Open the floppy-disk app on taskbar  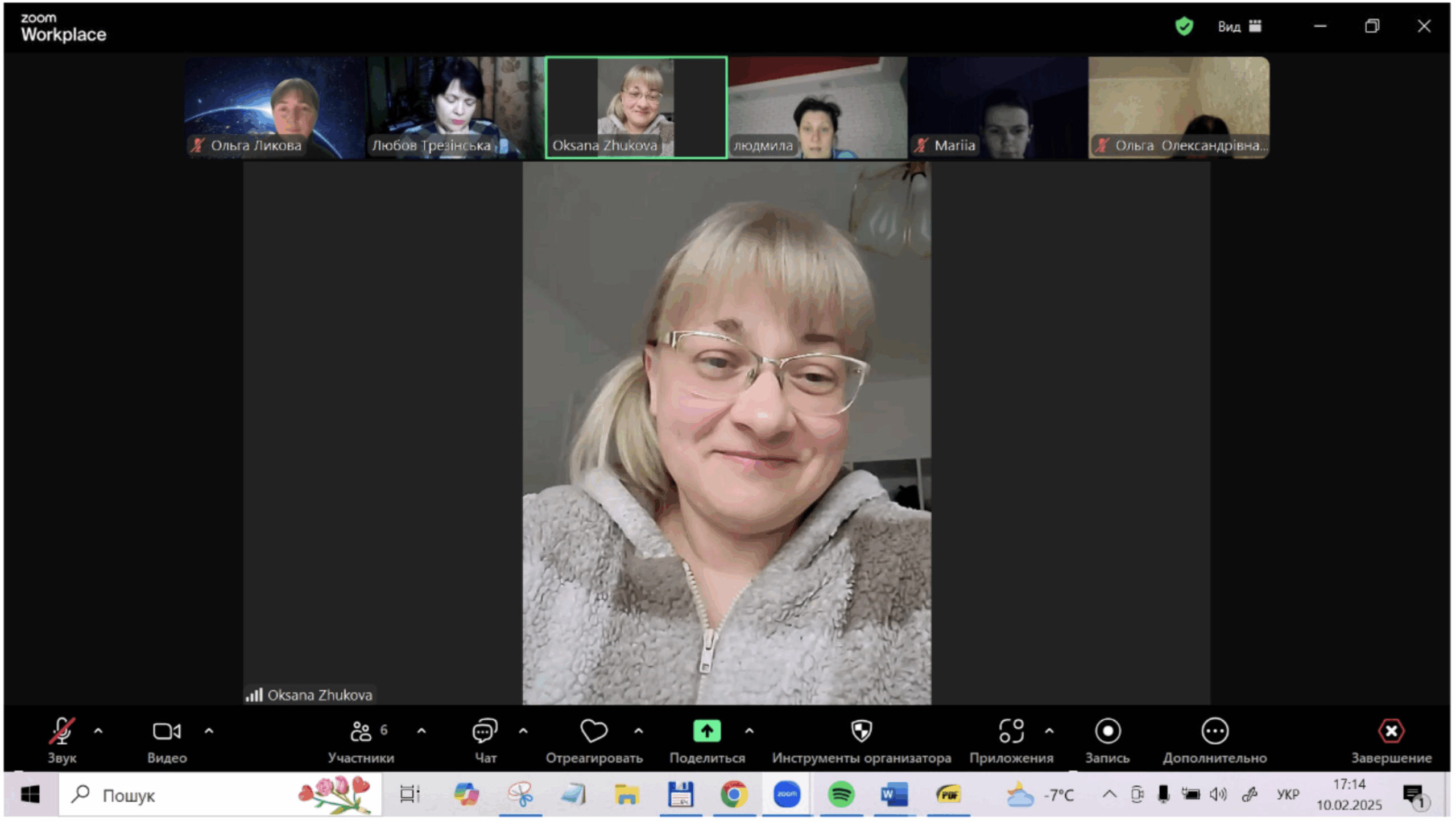681,795
